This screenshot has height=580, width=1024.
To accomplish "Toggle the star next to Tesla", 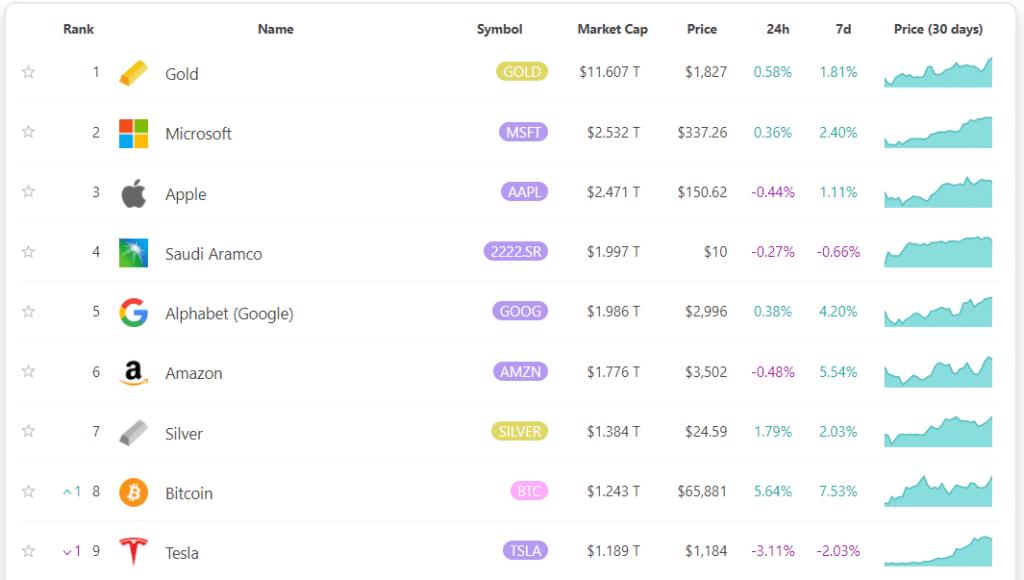I will [28, 551].
